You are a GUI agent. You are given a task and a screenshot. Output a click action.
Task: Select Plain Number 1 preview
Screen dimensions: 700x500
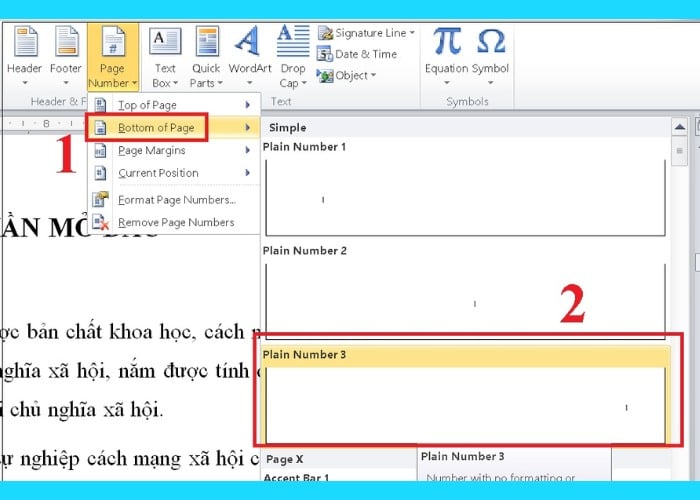[465, 197]
